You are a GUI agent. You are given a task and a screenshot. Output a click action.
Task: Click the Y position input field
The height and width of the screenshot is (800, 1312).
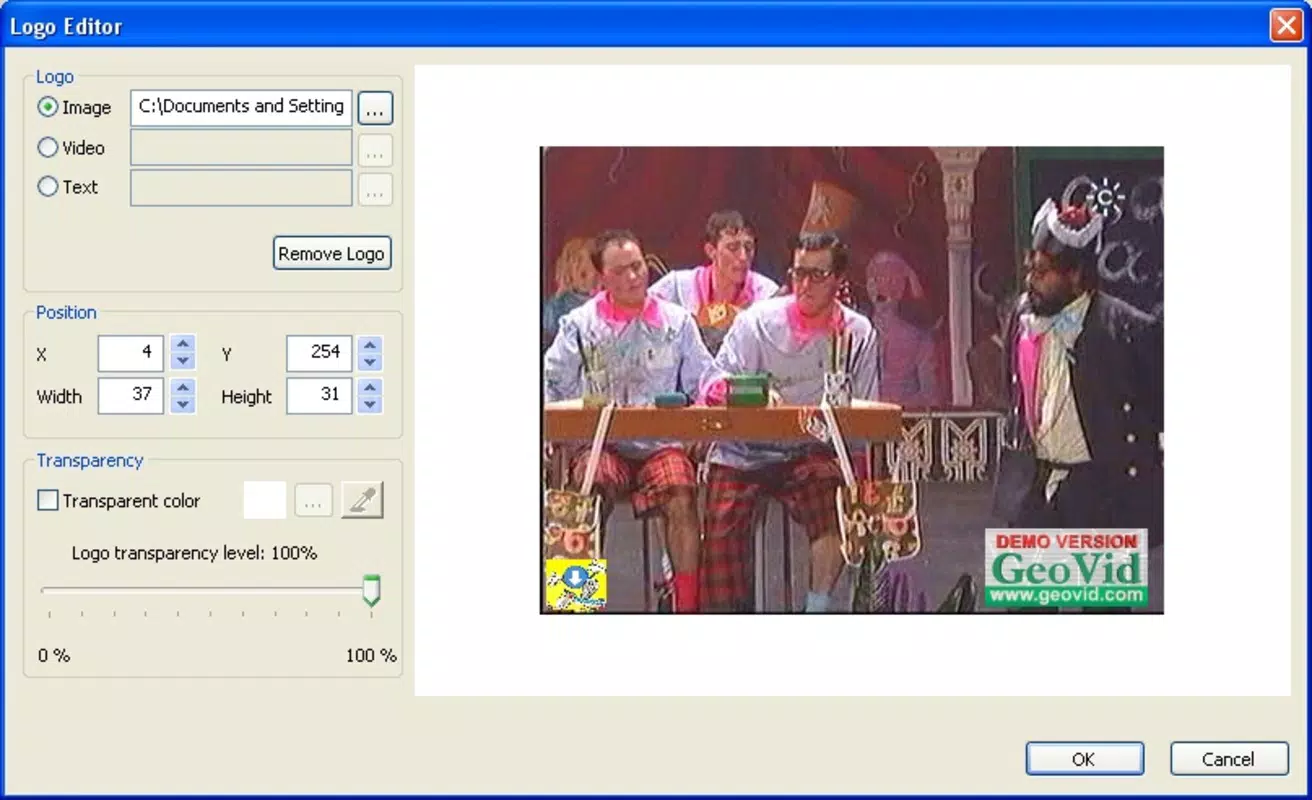[320, 353]
